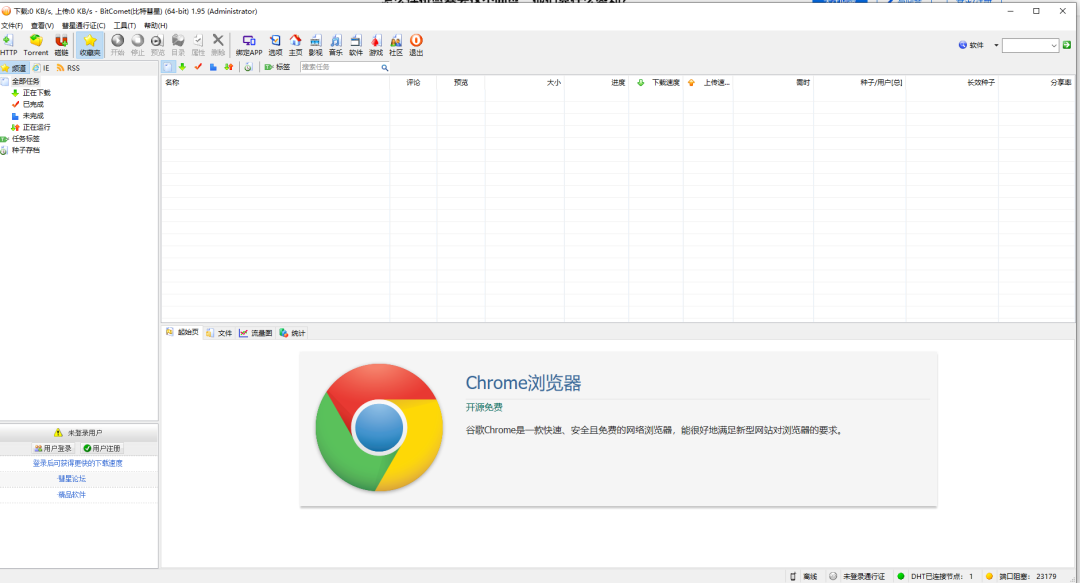Click the 停止 stop task icon

tap(138, 45)
